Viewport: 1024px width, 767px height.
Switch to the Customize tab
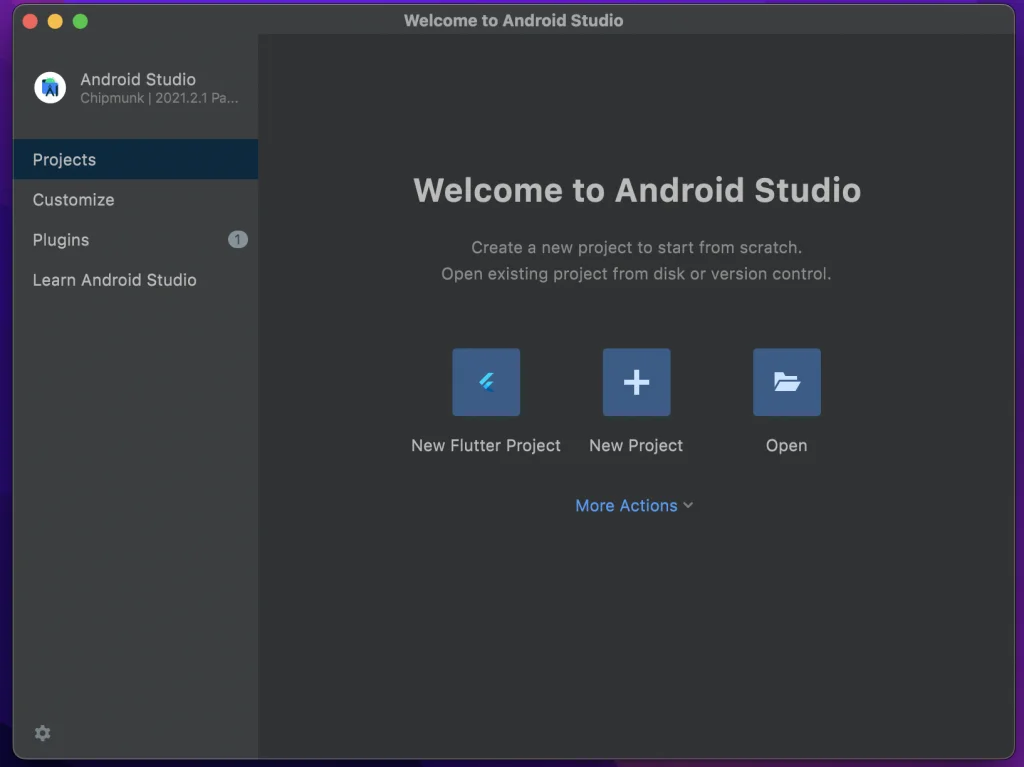click(x=73, y=200)
